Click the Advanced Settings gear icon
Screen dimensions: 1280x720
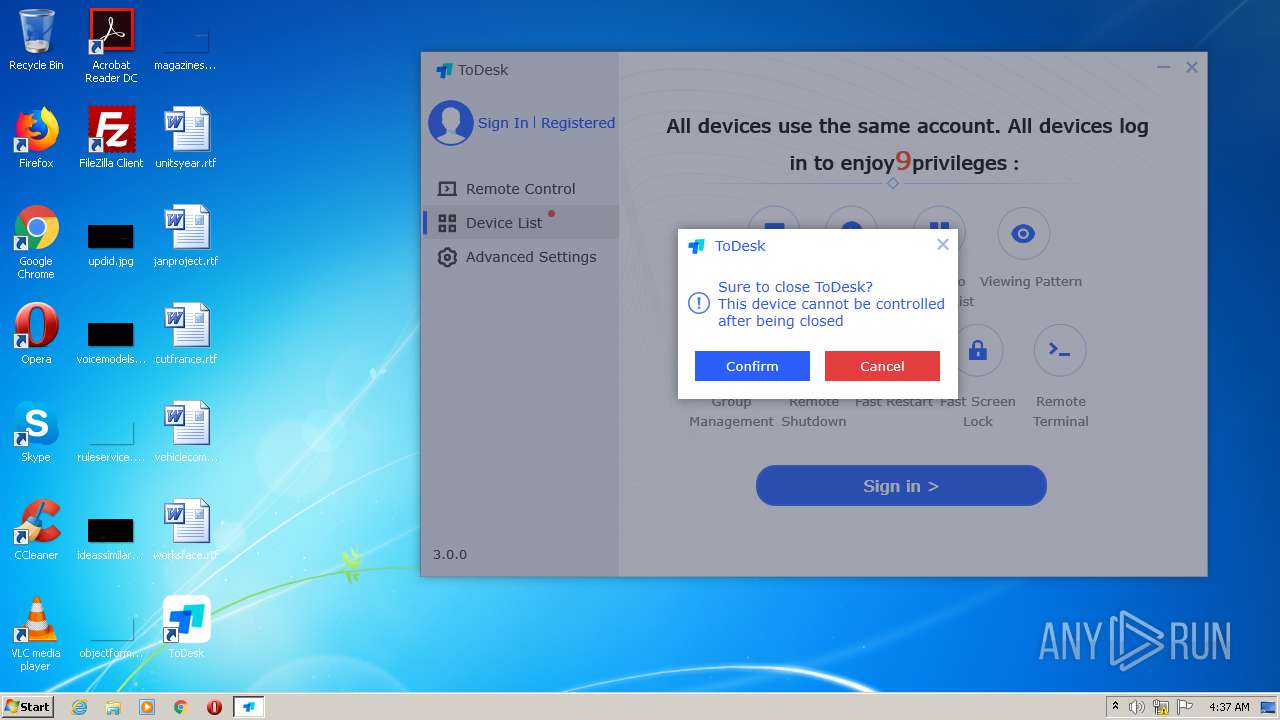[x=447, y=257]
